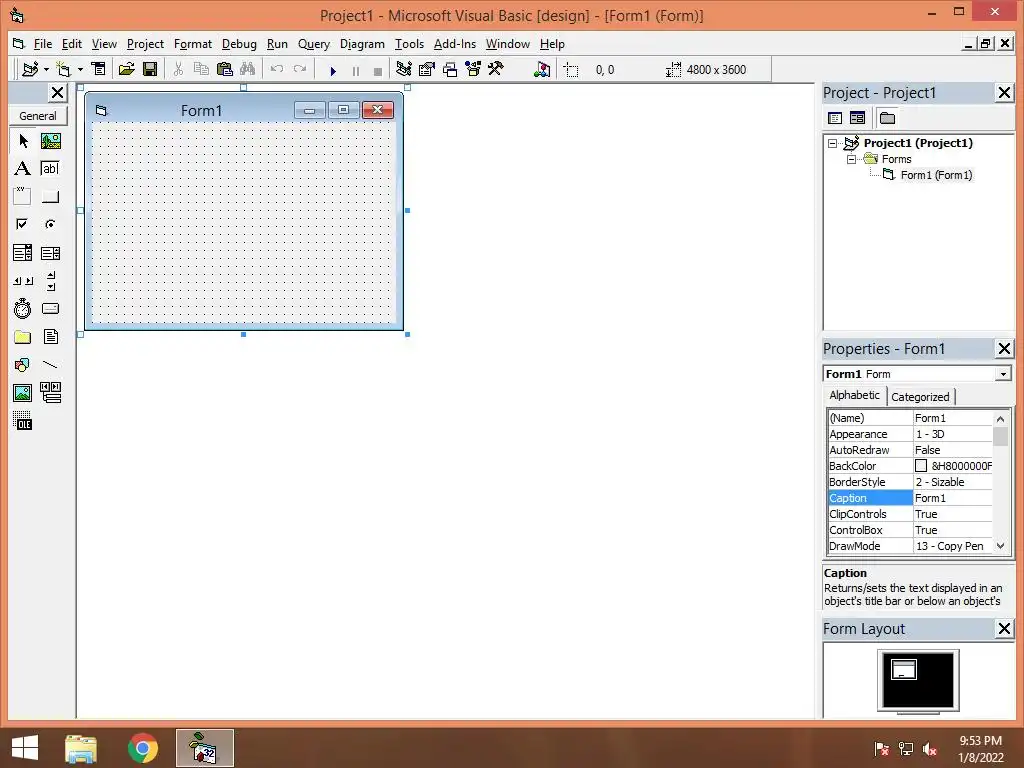
Task: Start the program with the Run arrow
Action: 333,71
